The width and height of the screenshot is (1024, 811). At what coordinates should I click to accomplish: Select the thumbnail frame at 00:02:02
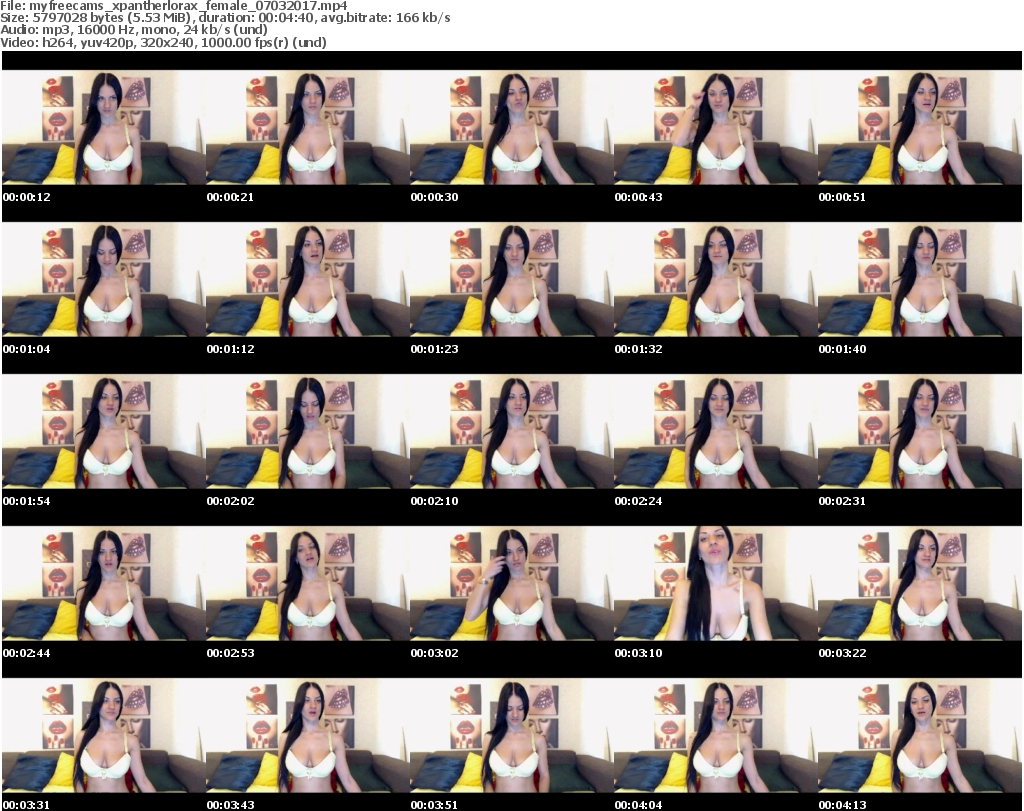(308, 432)
